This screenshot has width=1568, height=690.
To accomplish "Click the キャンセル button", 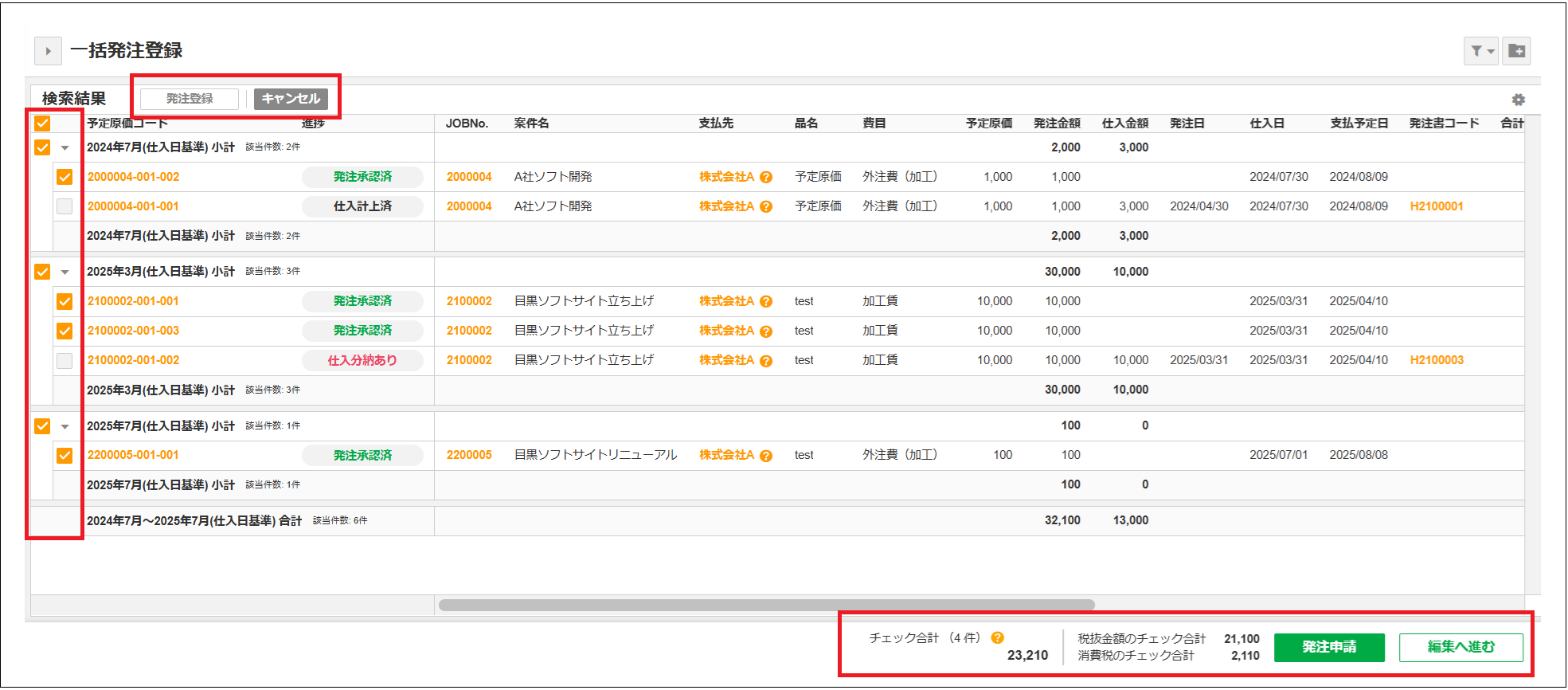I will [291, 99].
